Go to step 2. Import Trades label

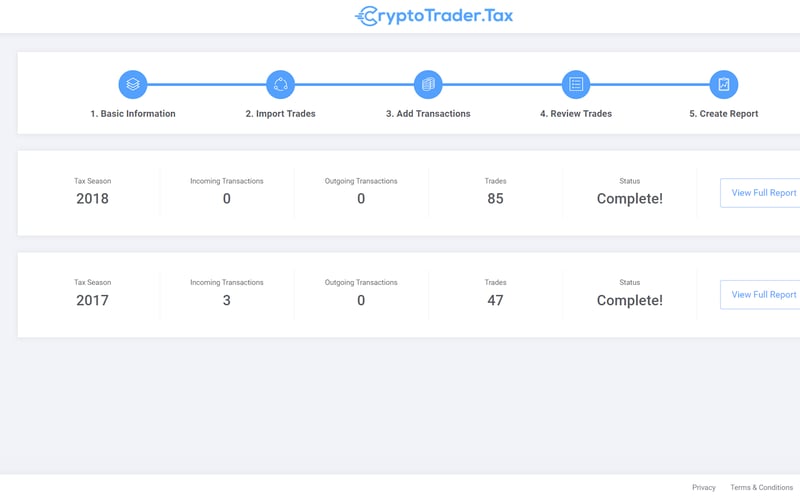click(281, 114)
